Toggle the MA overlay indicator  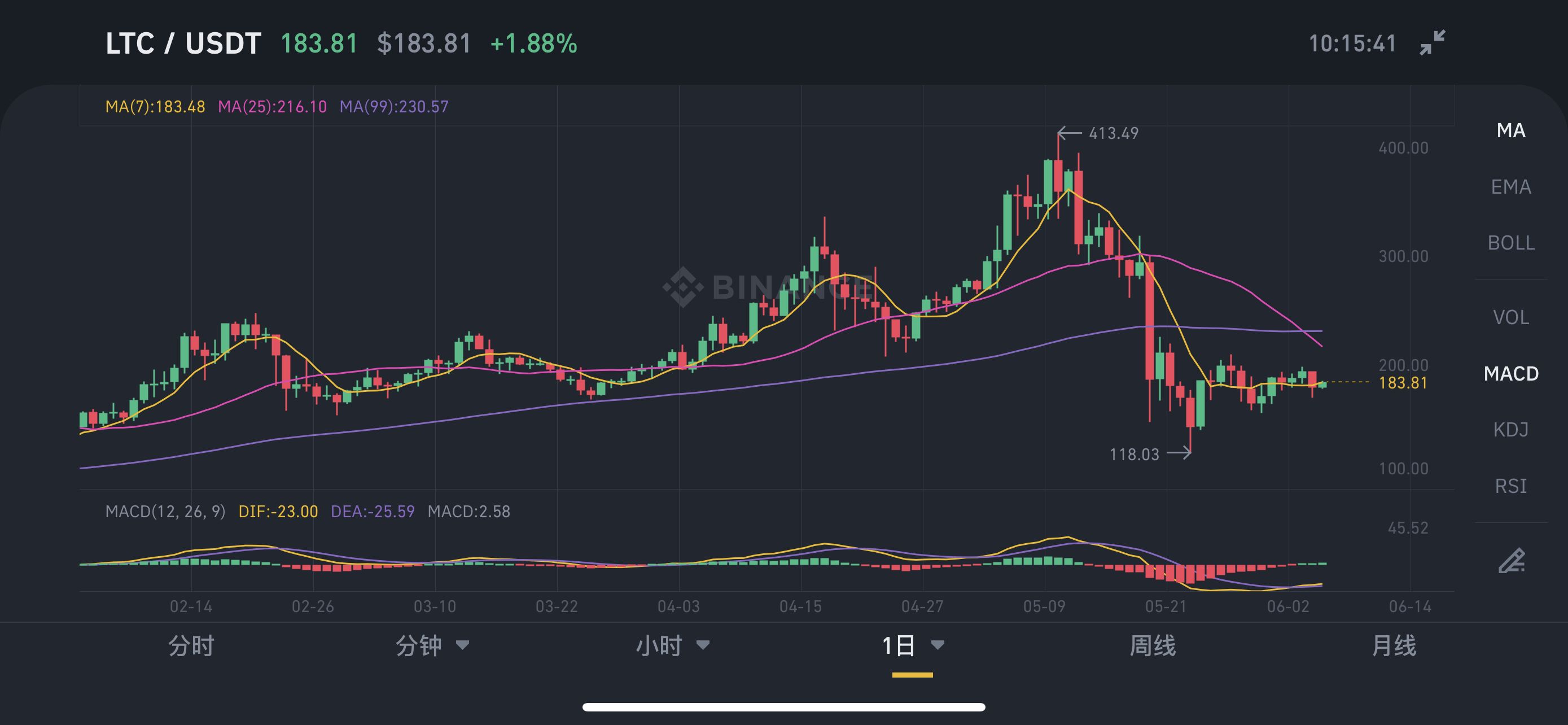tap(1511, 130)
